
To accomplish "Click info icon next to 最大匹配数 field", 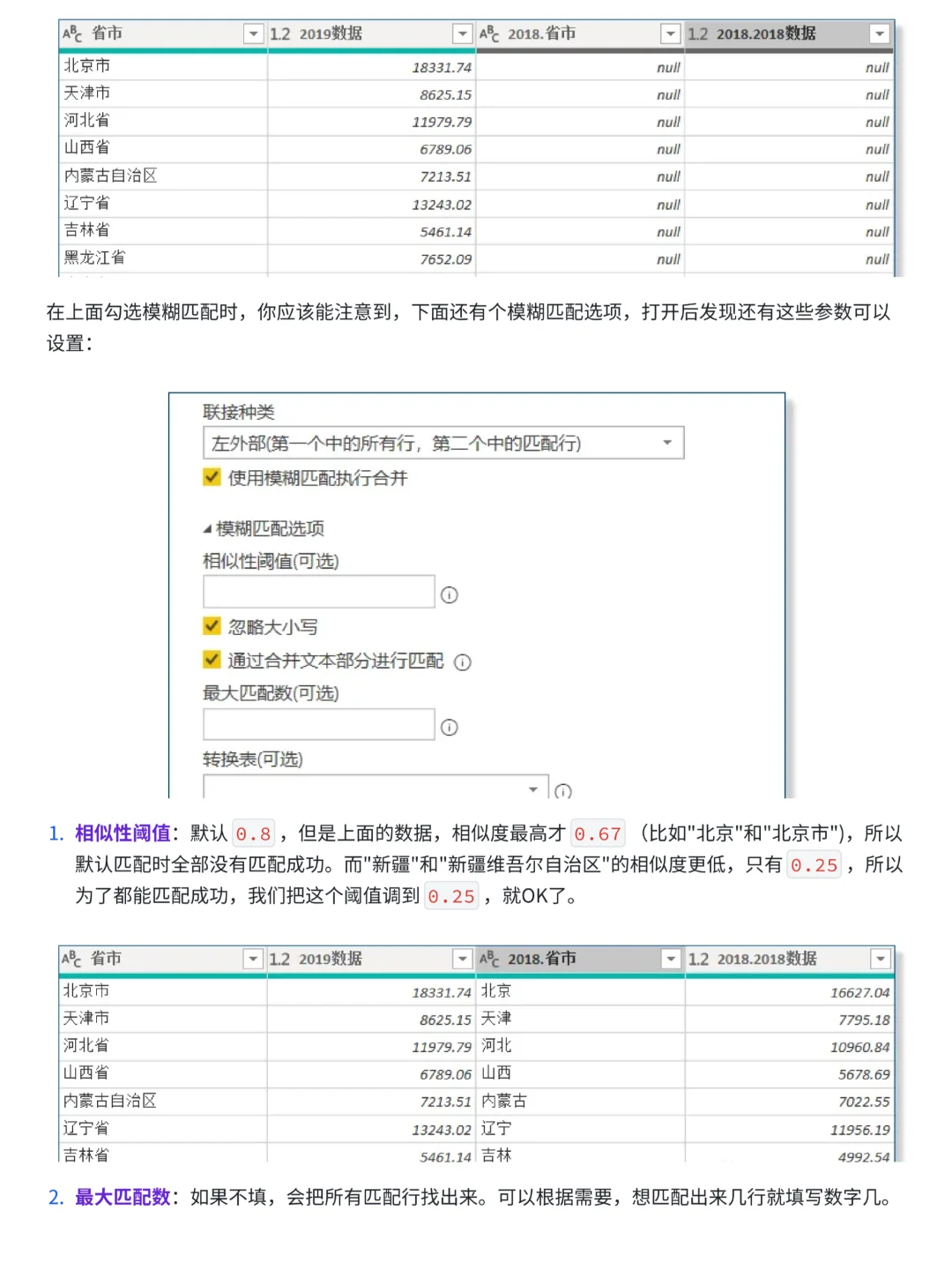I will tap(450, 728).
